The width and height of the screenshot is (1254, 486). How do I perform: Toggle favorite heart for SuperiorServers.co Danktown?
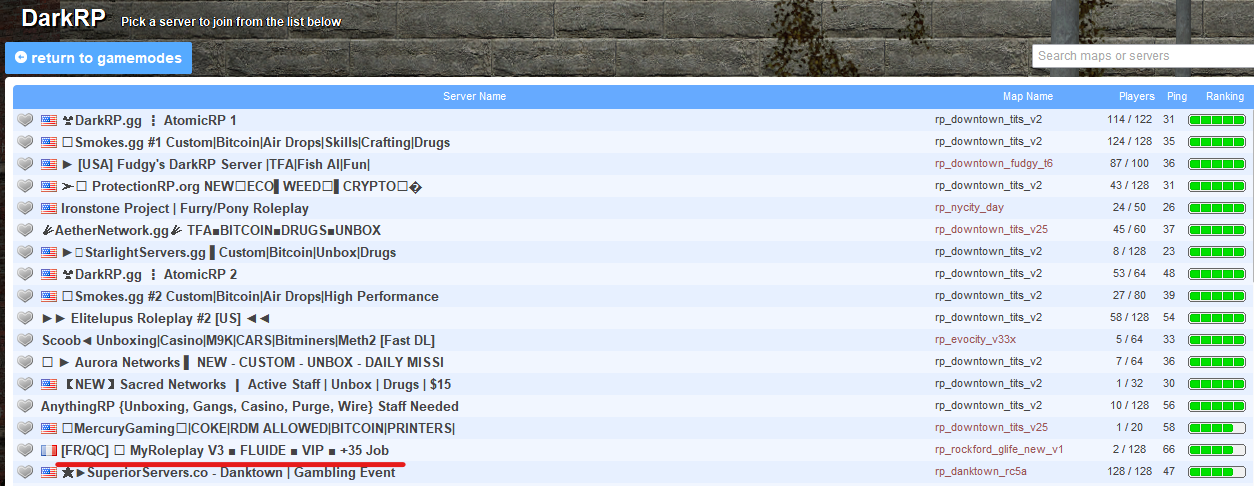(x=26, y=472)
